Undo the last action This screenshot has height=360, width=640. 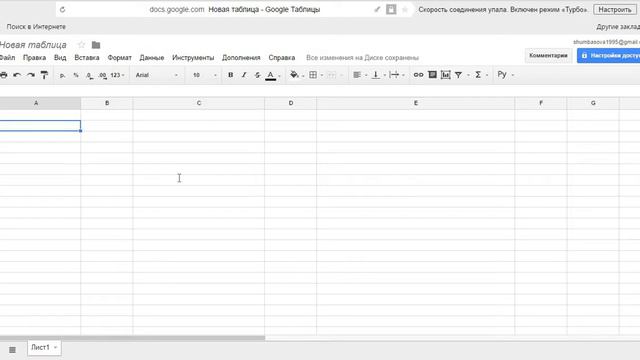coord(17,75)
